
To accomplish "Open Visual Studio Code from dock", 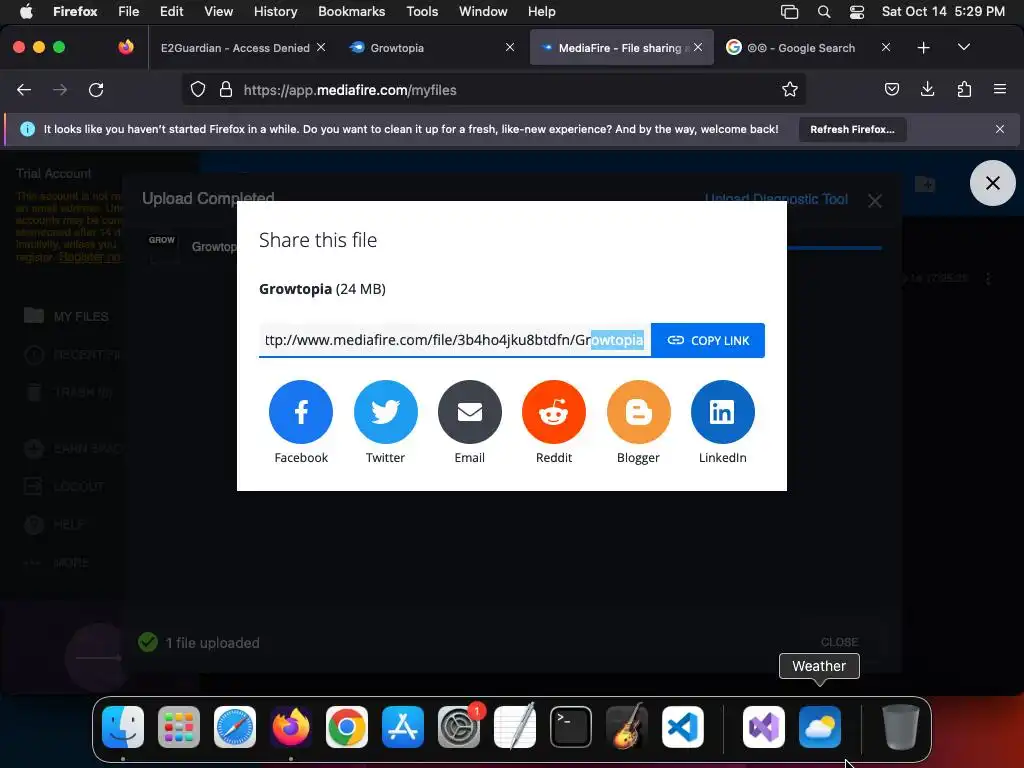I will (682, 727).
